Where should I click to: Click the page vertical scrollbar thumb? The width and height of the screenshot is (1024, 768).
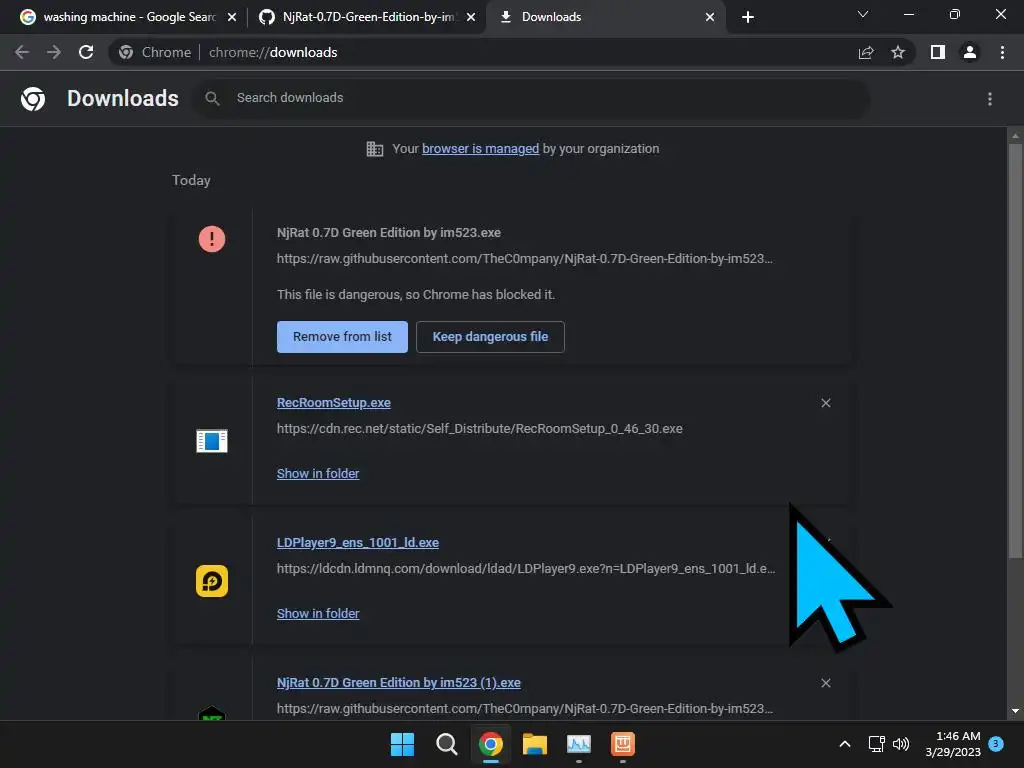pyautogui.click(x=1015, y=350)
